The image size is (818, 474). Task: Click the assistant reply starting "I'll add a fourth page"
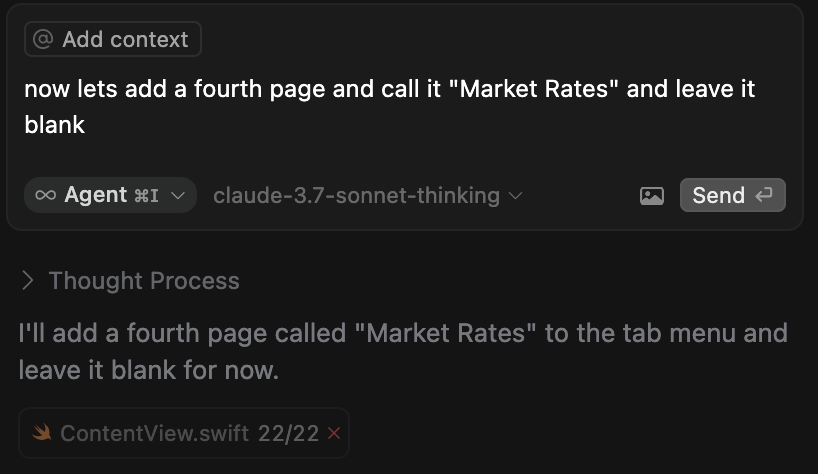tap(403, 351)
